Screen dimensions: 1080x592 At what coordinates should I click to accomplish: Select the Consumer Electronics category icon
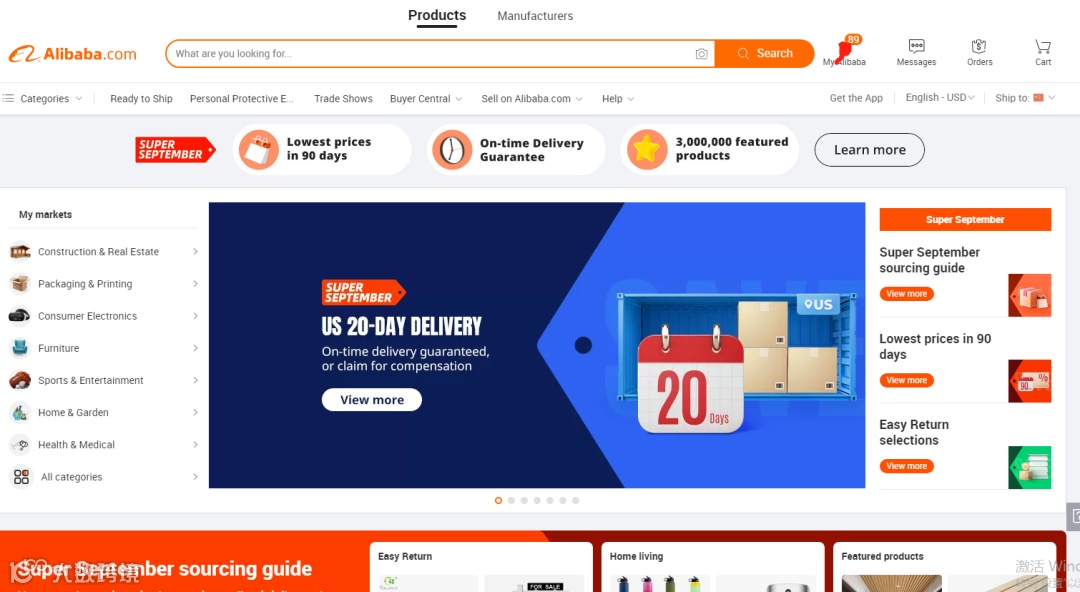tap(19, 316)
